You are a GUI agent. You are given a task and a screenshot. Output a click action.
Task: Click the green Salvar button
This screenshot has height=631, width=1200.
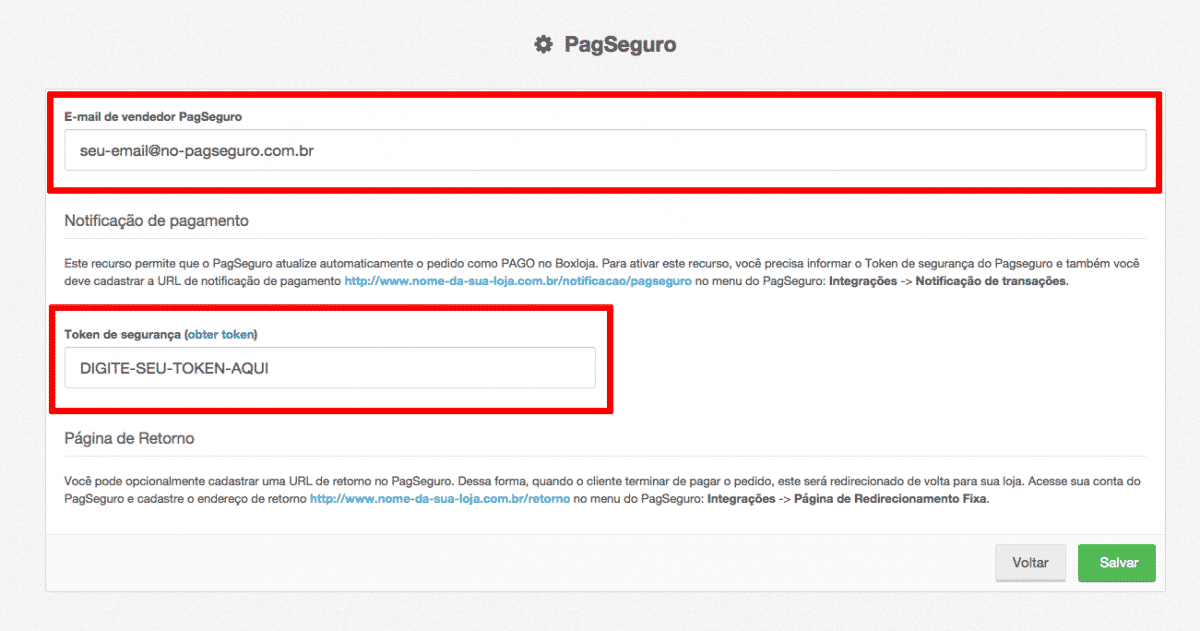[x=1119, y=563]
